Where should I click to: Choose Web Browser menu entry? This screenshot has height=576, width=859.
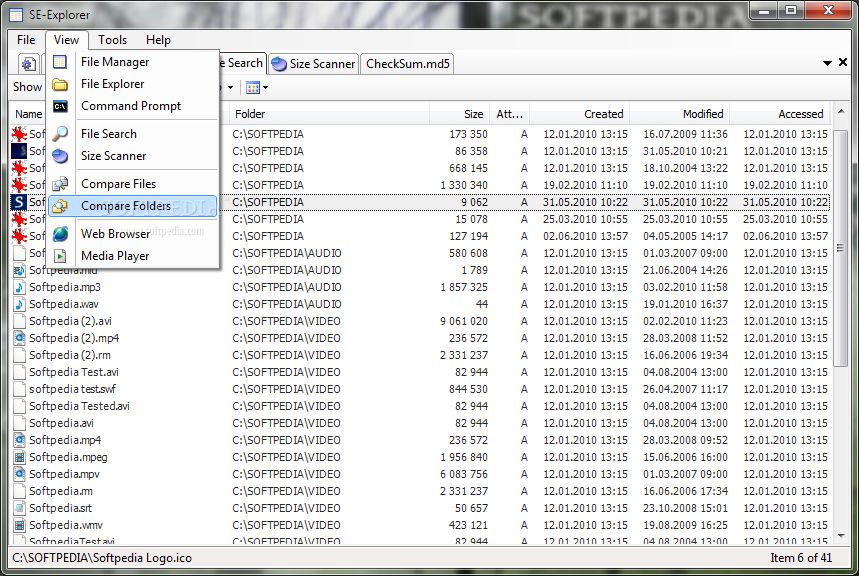click(x=133, y=234)
